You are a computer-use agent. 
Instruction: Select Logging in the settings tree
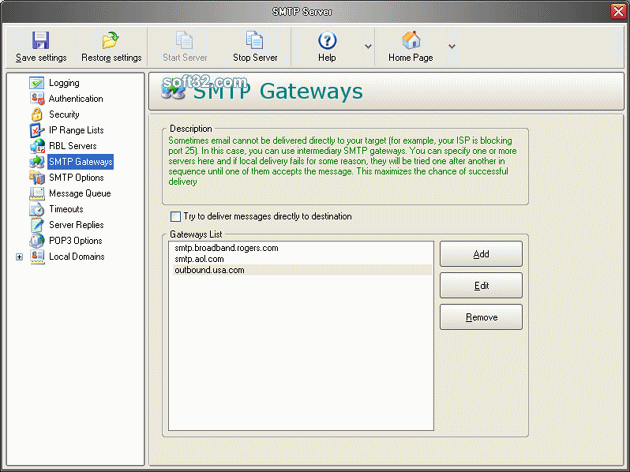tap(64, 83)
